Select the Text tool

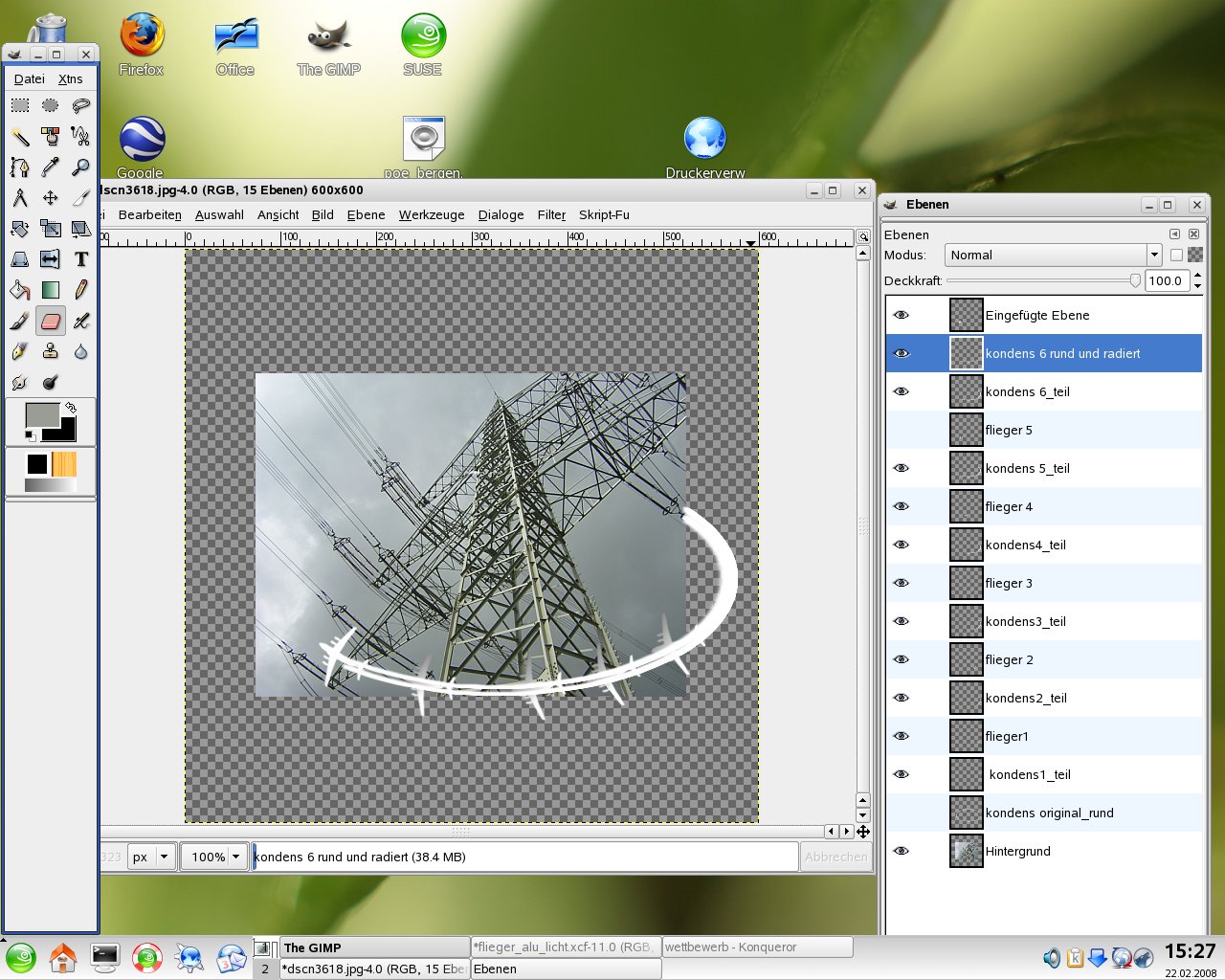[81, 258]
